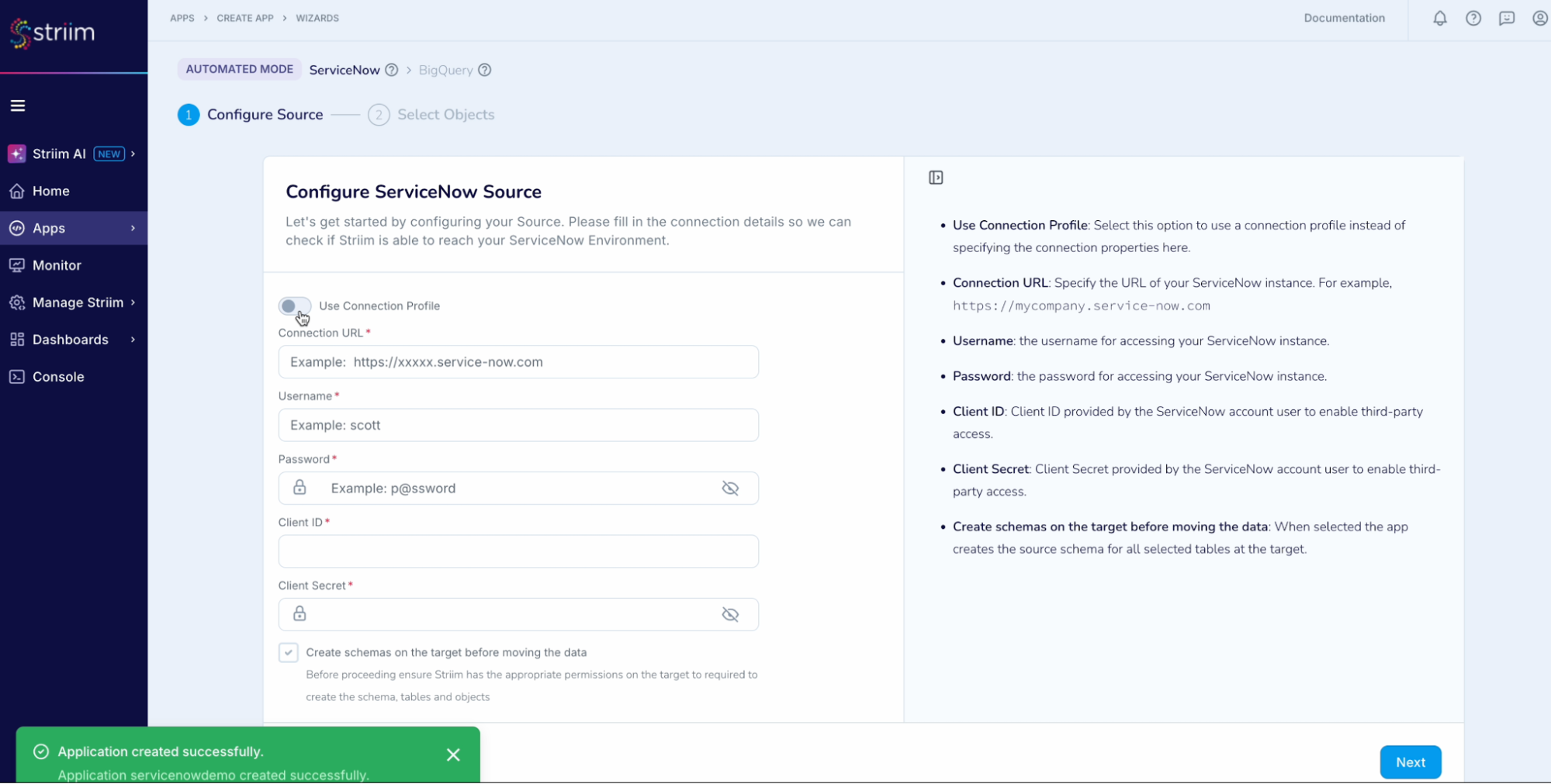Click the Password input field
The height and width of the screenshot is (784, 1551).
click(518, 489)
